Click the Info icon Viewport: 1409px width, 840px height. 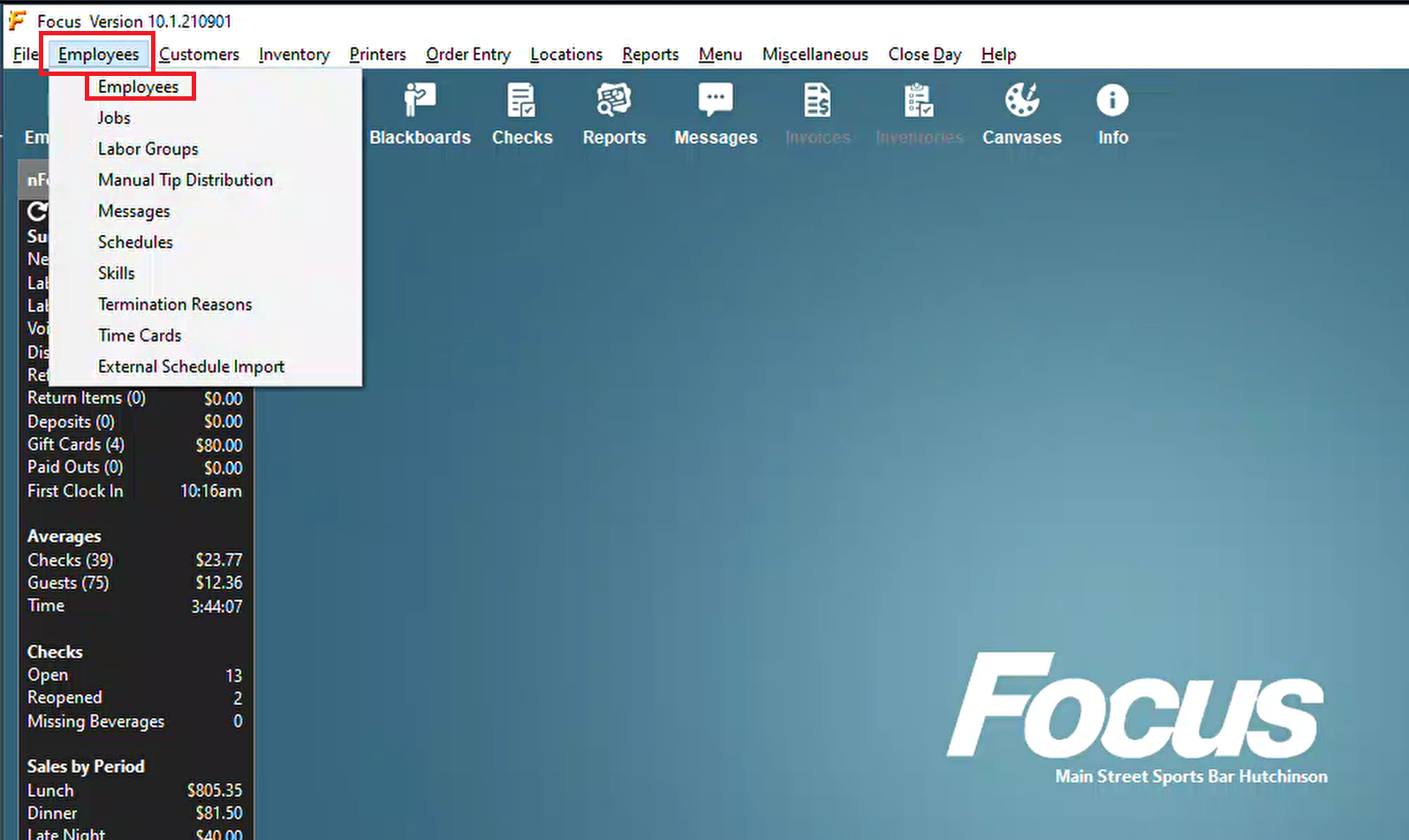click(x=1112, y=102)
